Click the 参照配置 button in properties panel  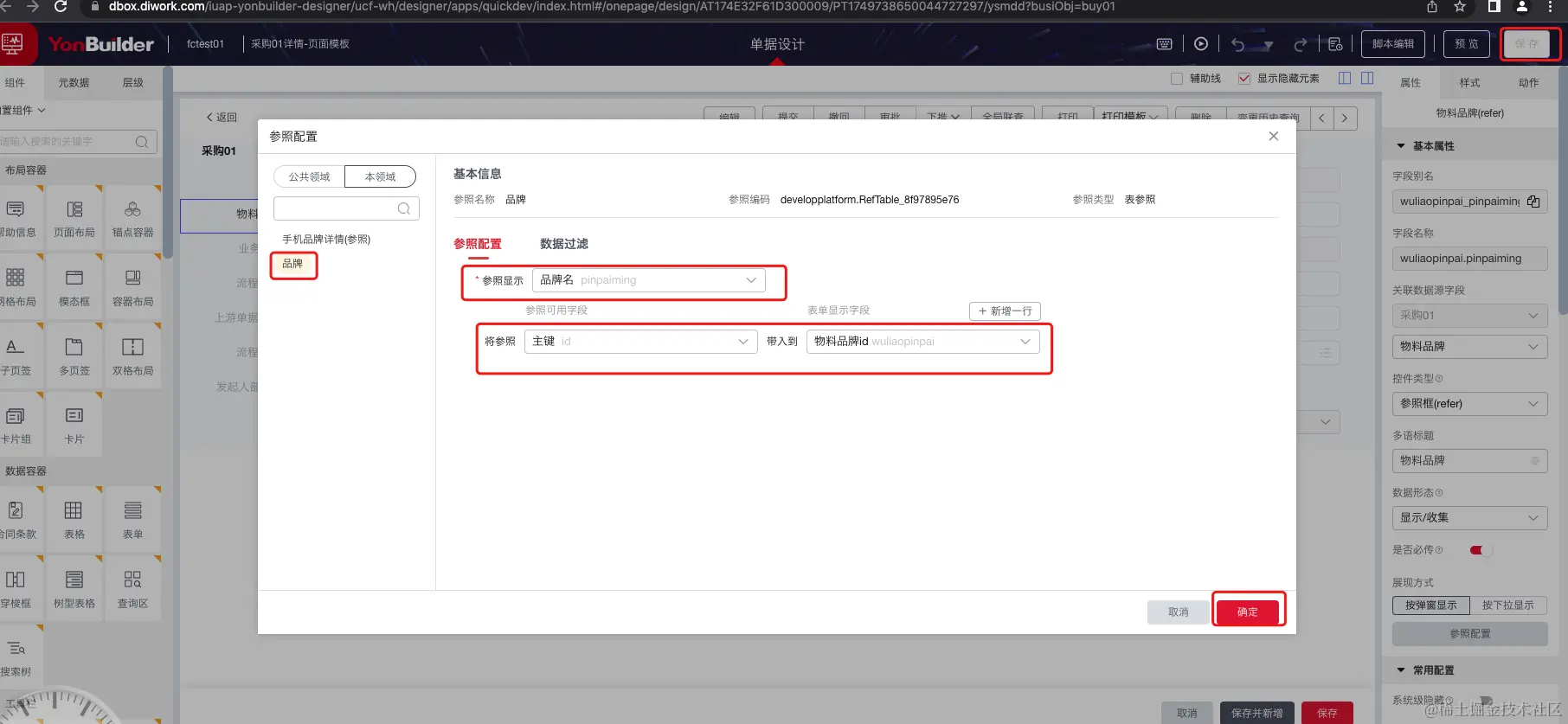(1469, 634)
